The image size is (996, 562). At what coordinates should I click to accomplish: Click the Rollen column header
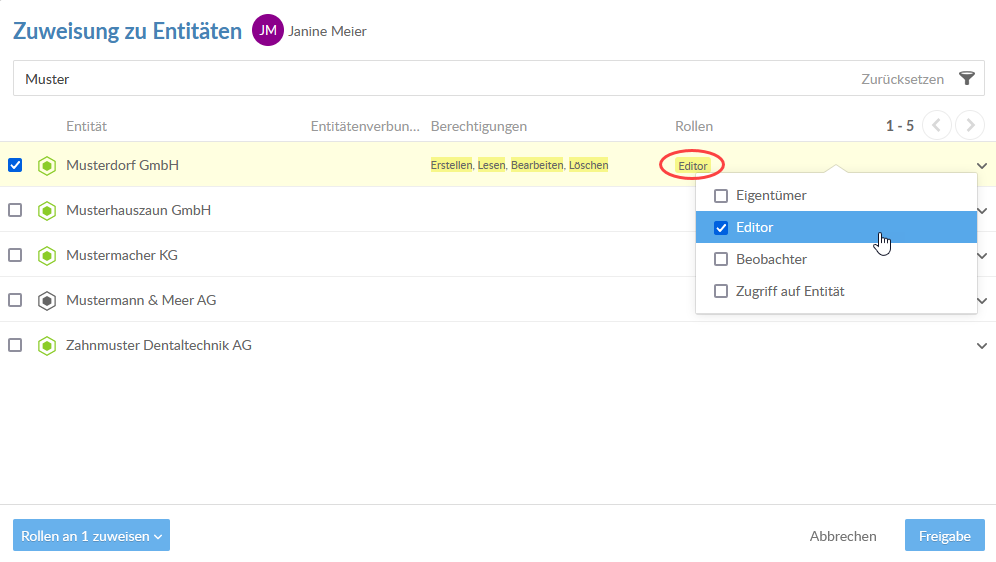[694, 126]
